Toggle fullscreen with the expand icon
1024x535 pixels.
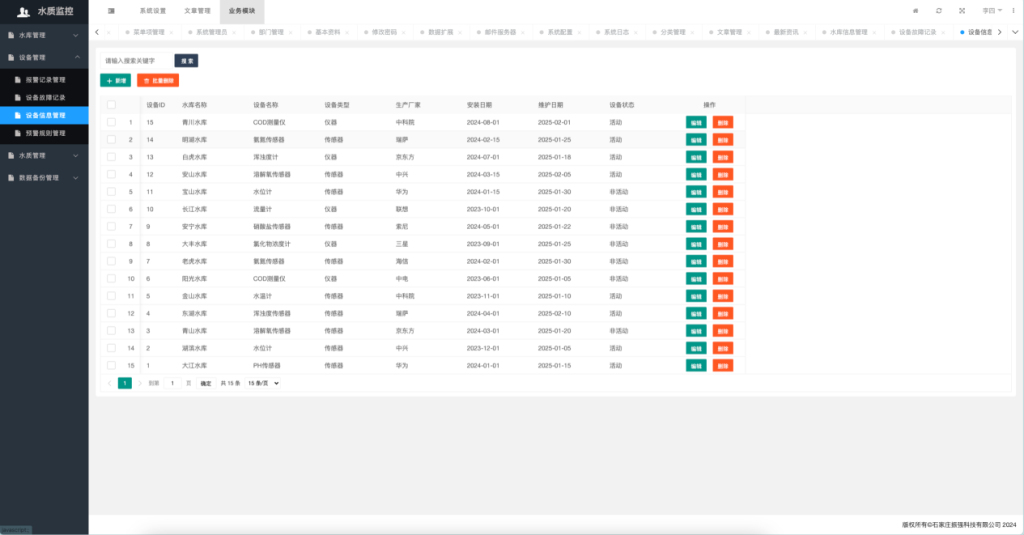(962, 10)
